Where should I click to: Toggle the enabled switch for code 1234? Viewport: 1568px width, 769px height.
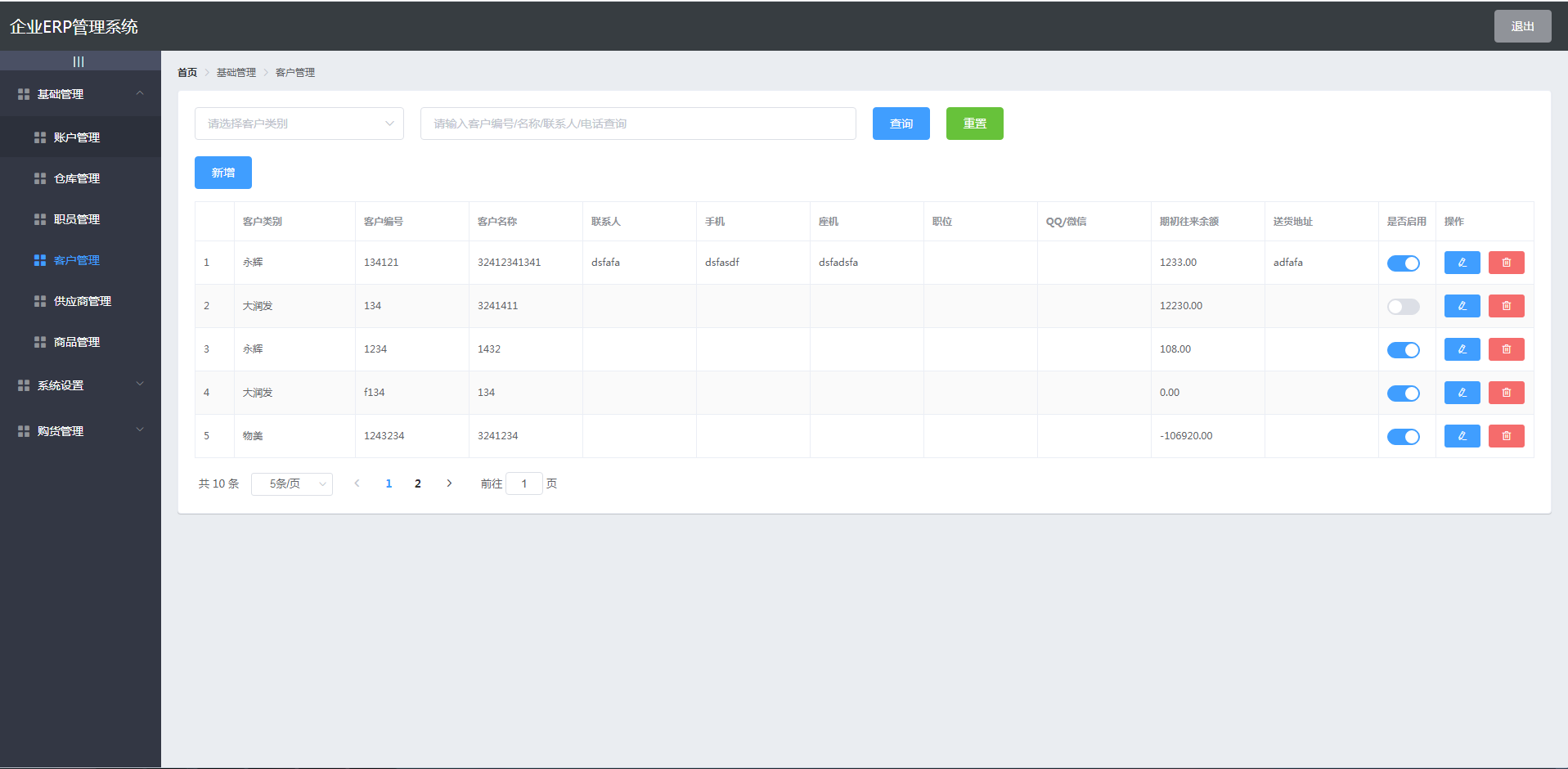[x=1403, y=350]
